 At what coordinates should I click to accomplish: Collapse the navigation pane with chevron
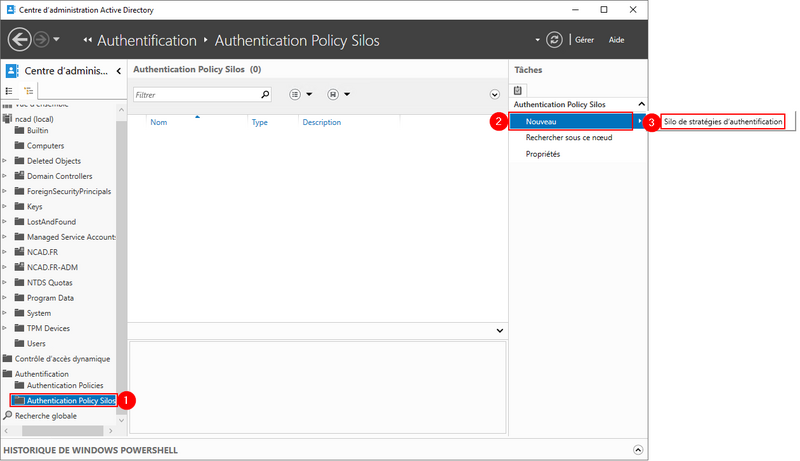[119, 71]
